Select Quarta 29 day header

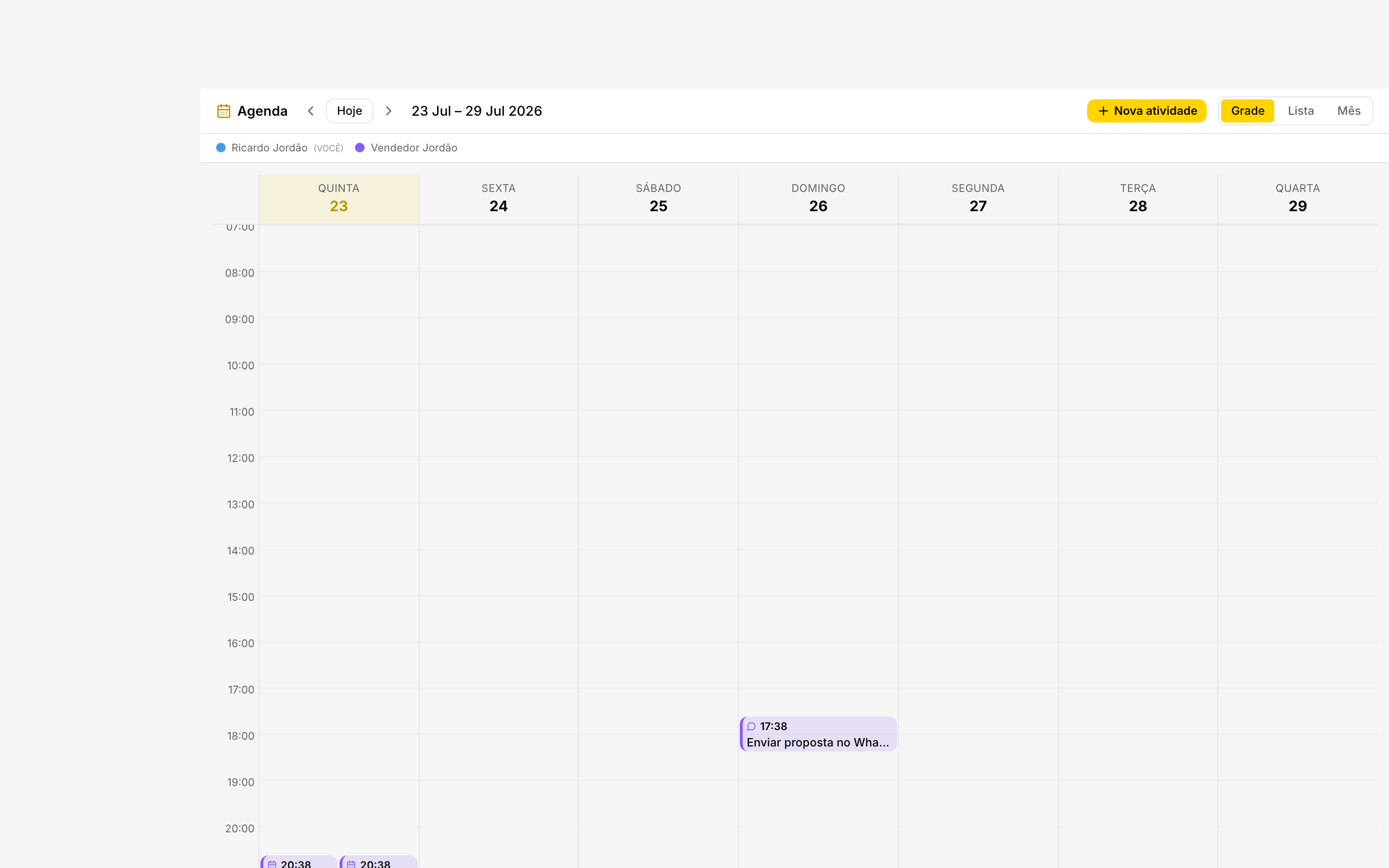1298,199
